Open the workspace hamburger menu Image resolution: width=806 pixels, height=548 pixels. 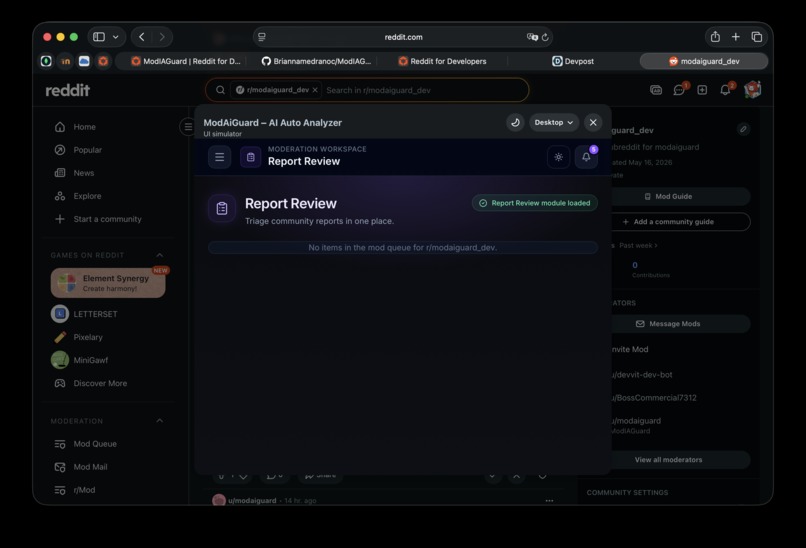click(219, 157)
